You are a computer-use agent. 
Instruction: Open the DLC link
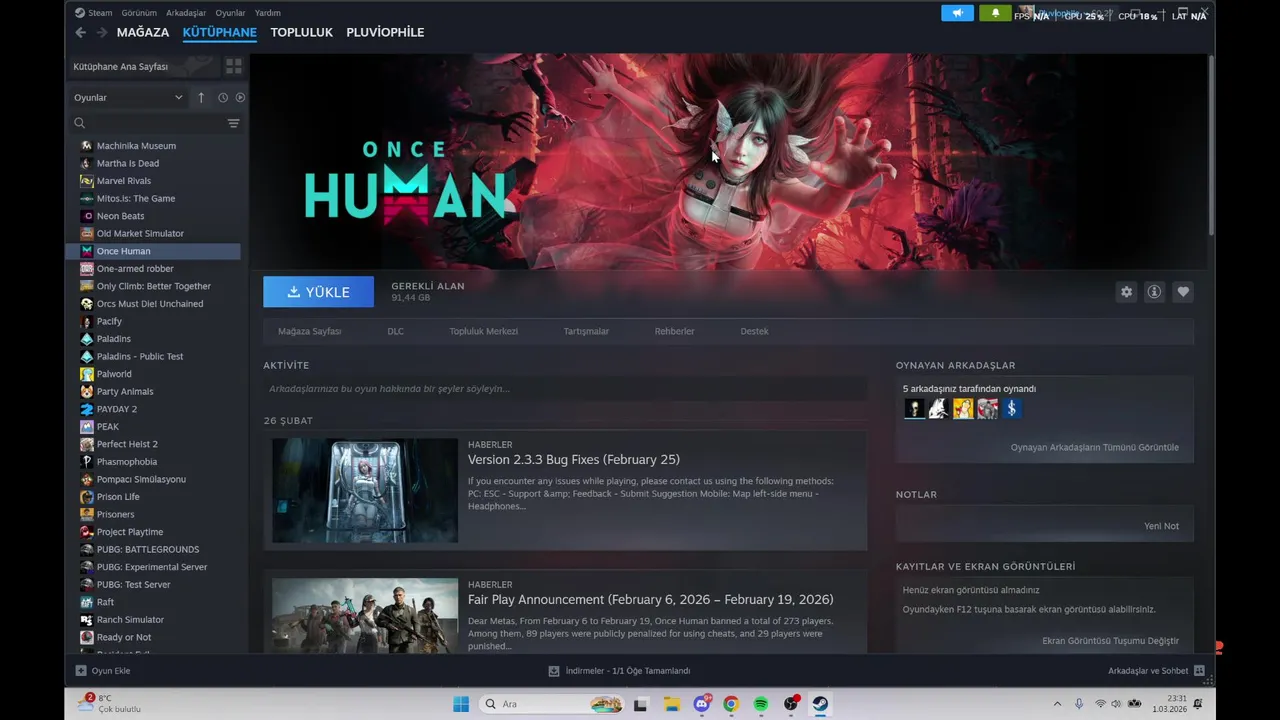pyautogui.click(x=396, y=331)
